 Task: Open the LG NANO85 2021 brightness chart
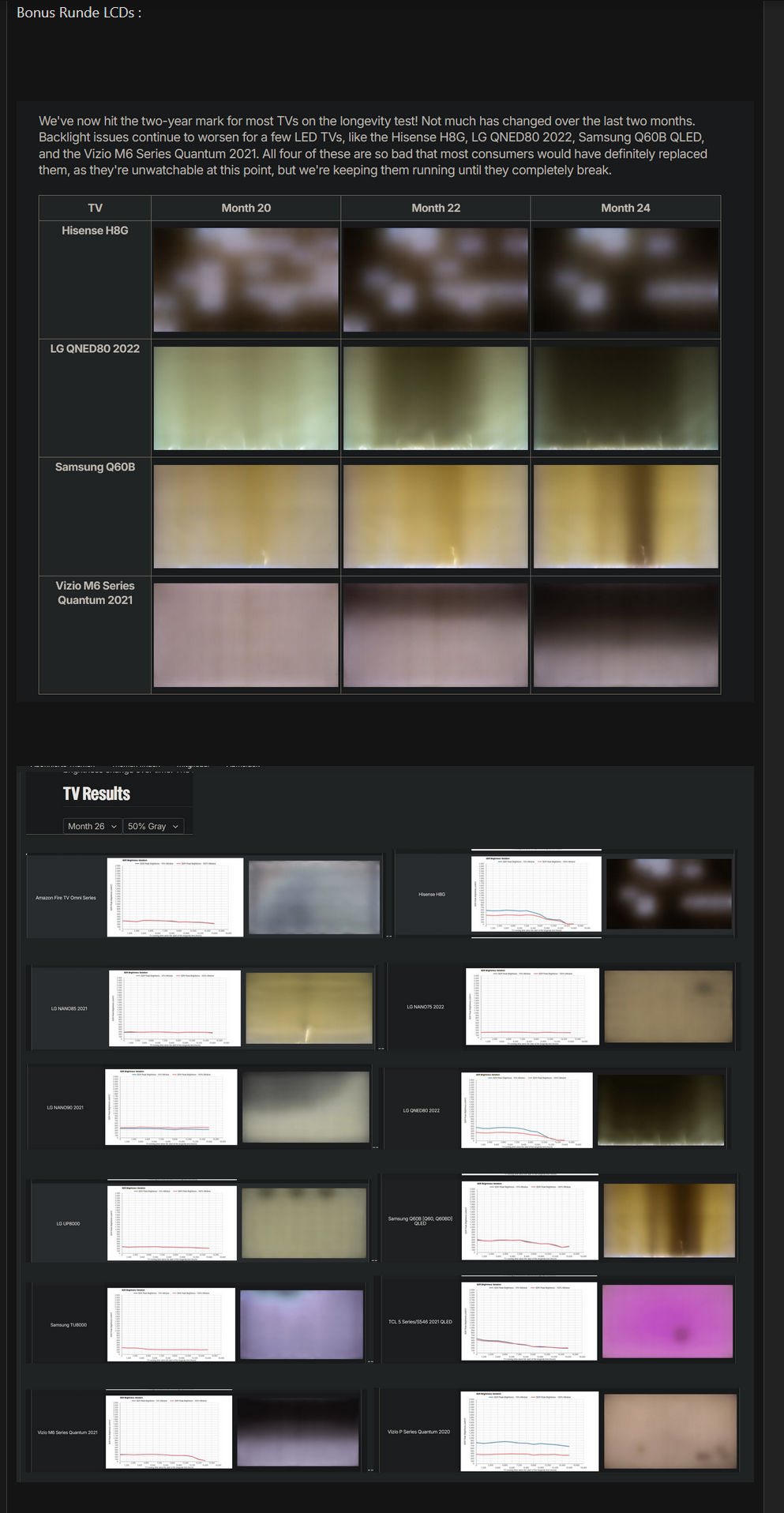click(x=174, y=1008)
